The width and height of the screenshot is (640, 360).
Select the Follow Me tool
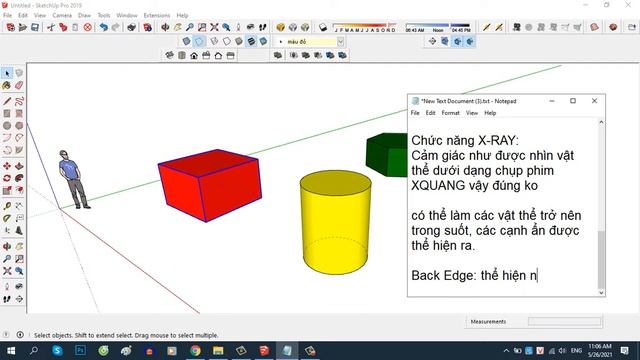pos(19,178)
